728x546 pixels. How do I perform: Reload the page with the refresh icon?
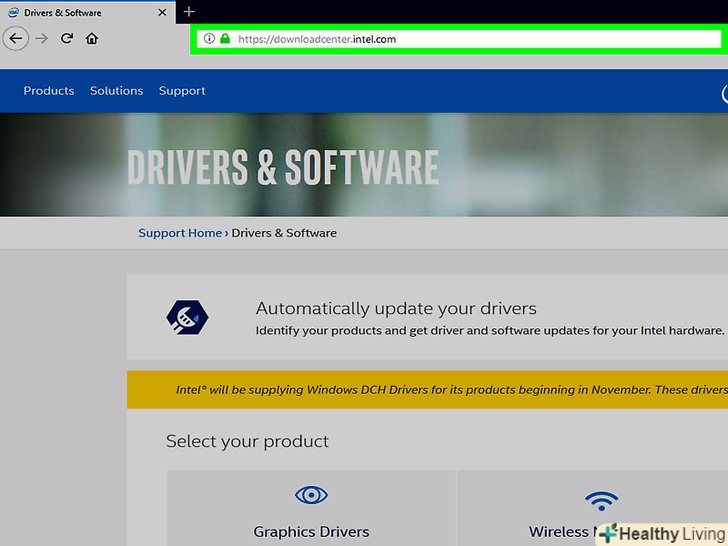[67, 38]
